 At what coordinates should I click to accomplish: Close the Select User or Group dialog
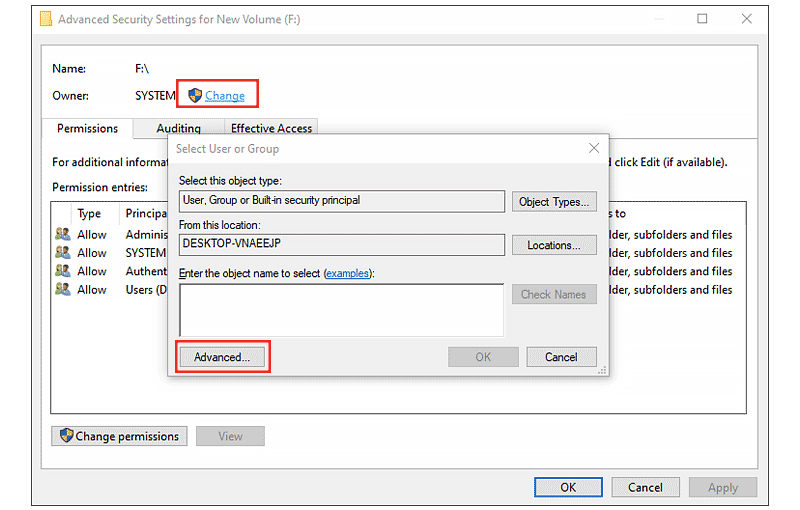(x=594, y=148)
